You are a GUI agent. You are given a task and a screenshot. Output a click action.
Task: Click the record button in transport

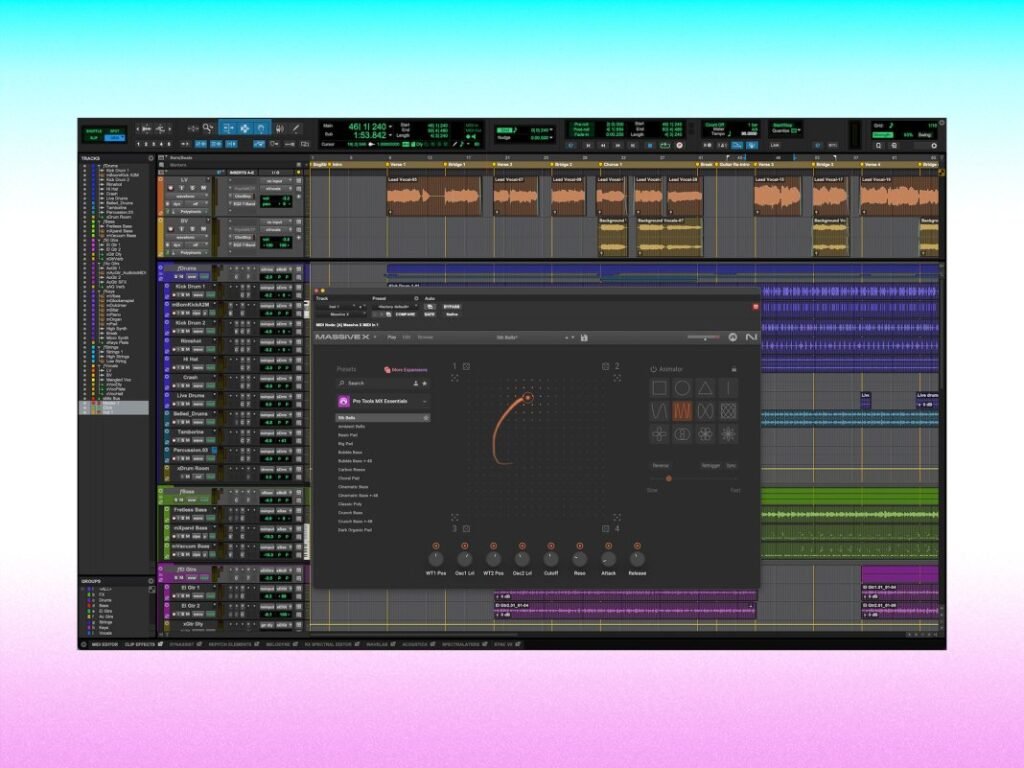pos(679,145)
